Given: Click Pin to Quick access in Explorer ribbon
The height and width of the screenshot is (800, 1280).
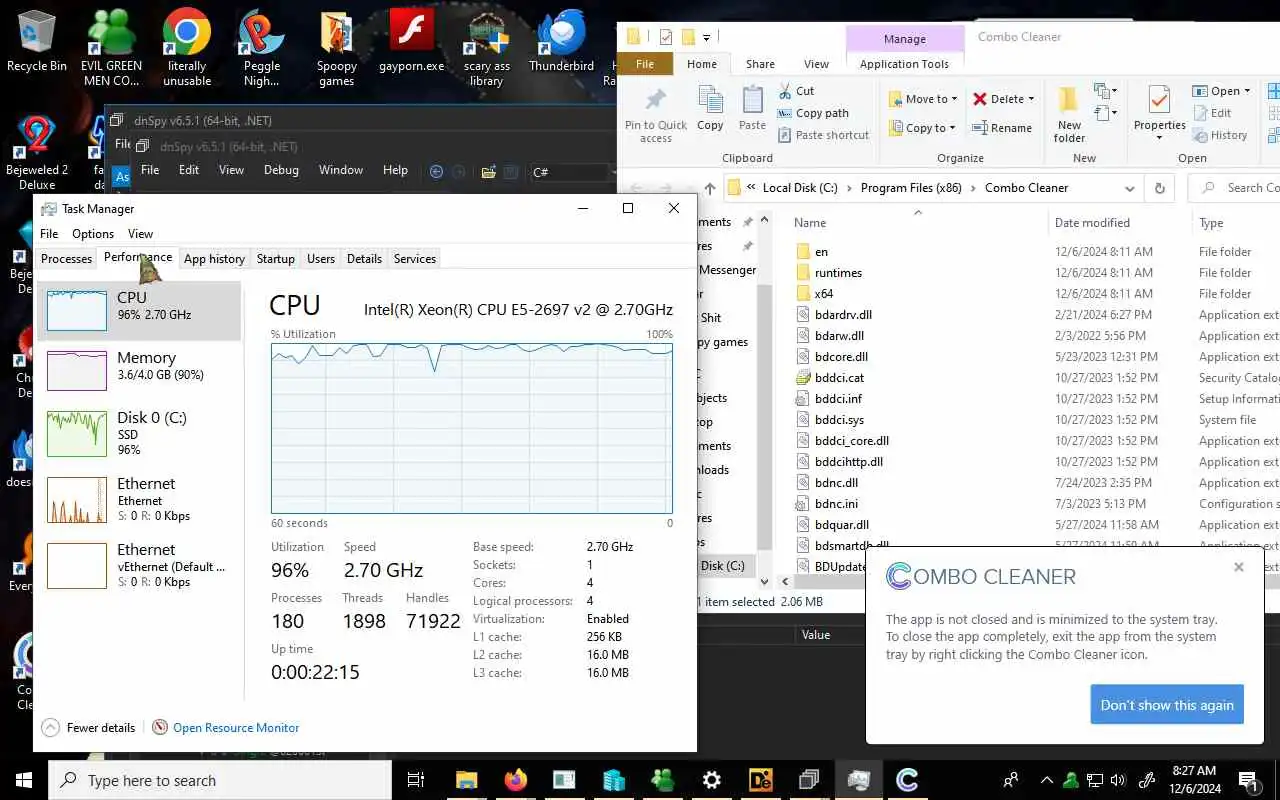Looking at the screenshot, I should coord(656,115).
